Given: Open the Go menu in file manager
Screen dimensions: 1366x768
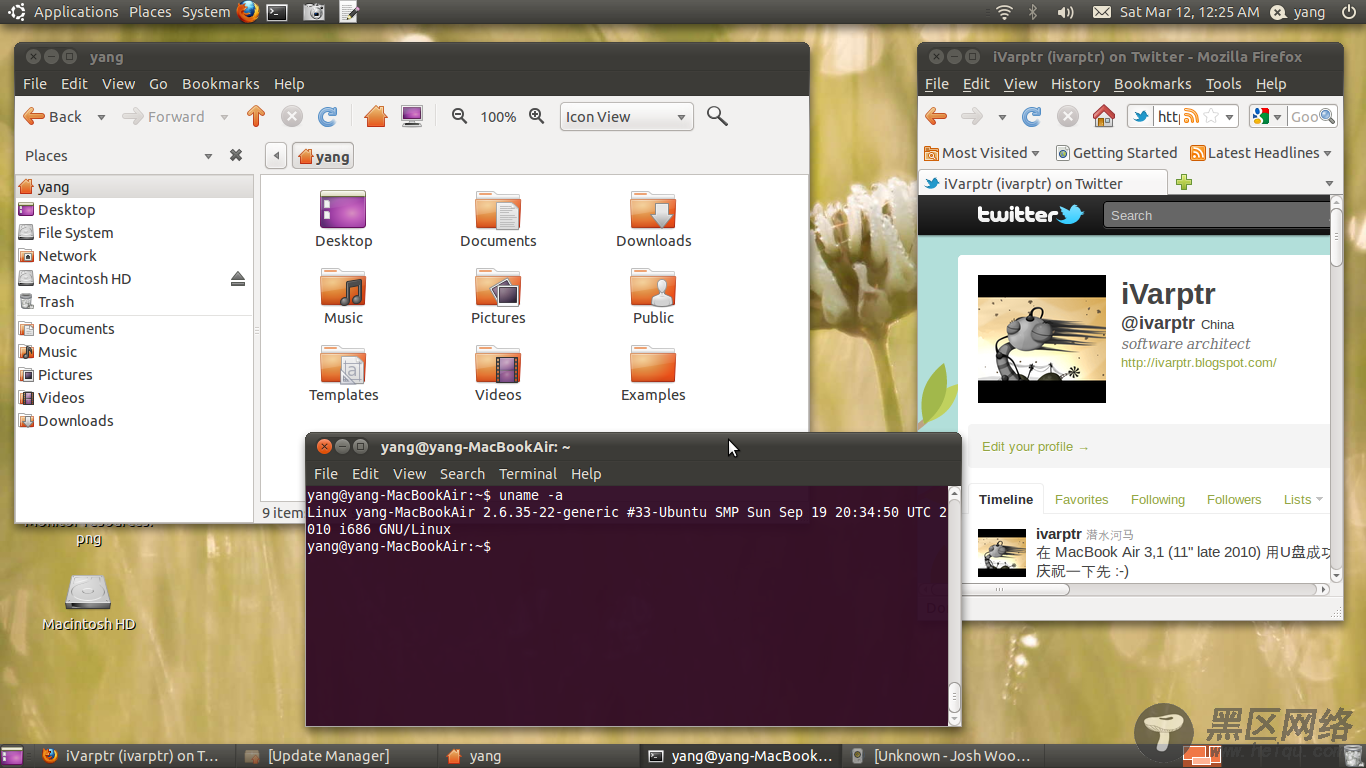Looking at the screenshot, I should [158, 84].
